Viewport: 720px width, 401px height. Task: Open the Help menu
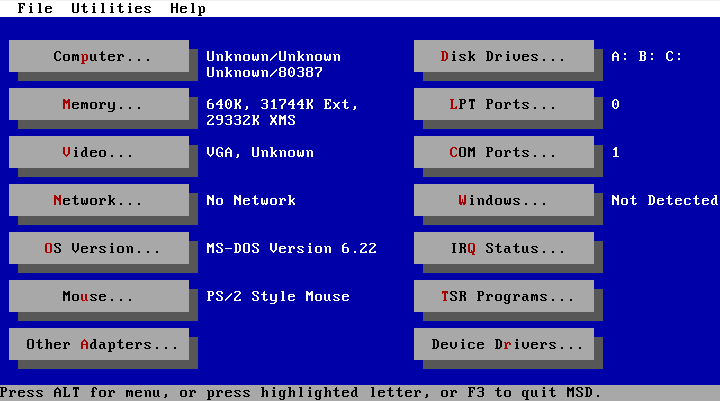(x=188, y=8)
